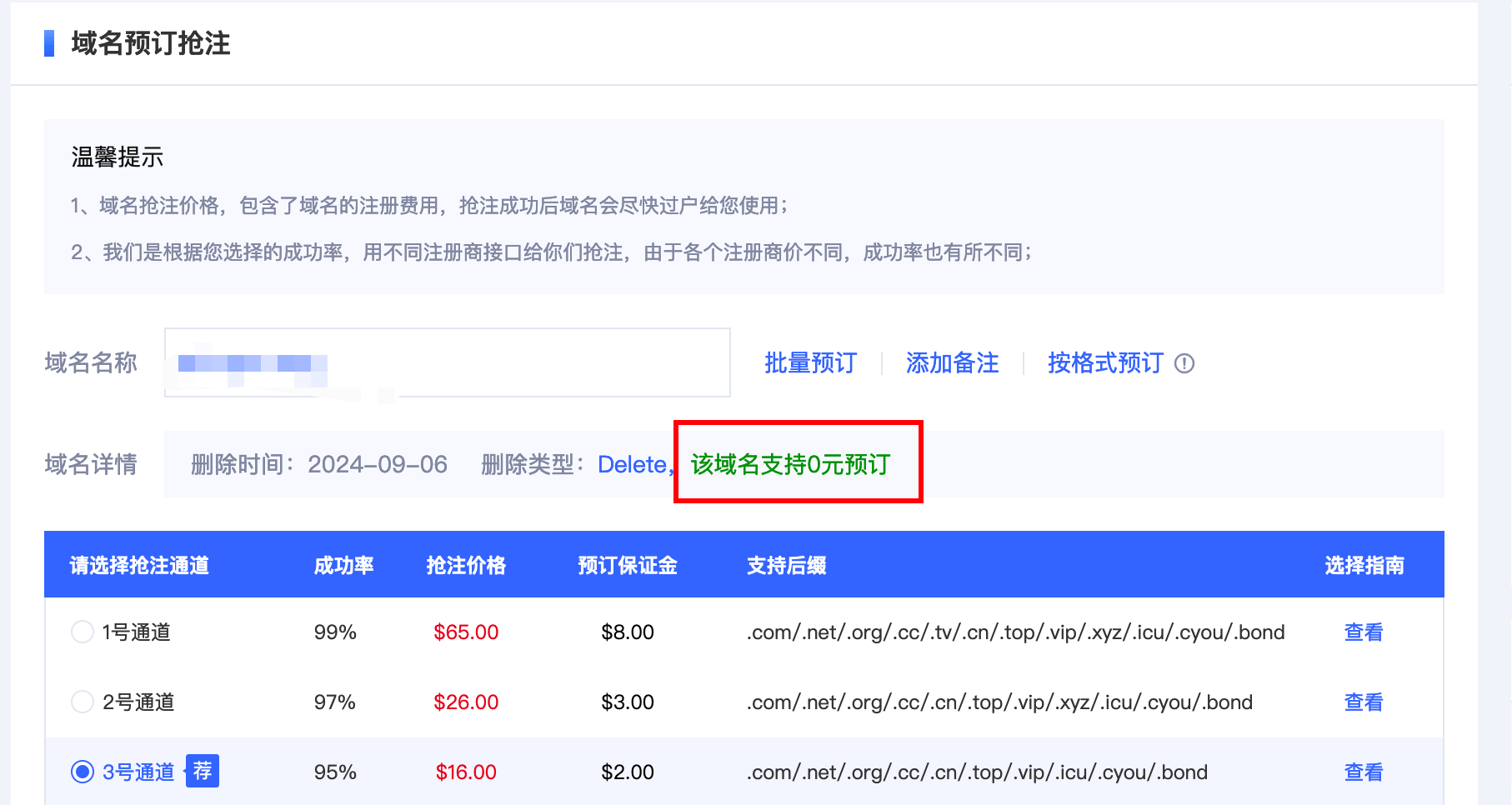Click the blue Delete deletion type link

point(632,464)
